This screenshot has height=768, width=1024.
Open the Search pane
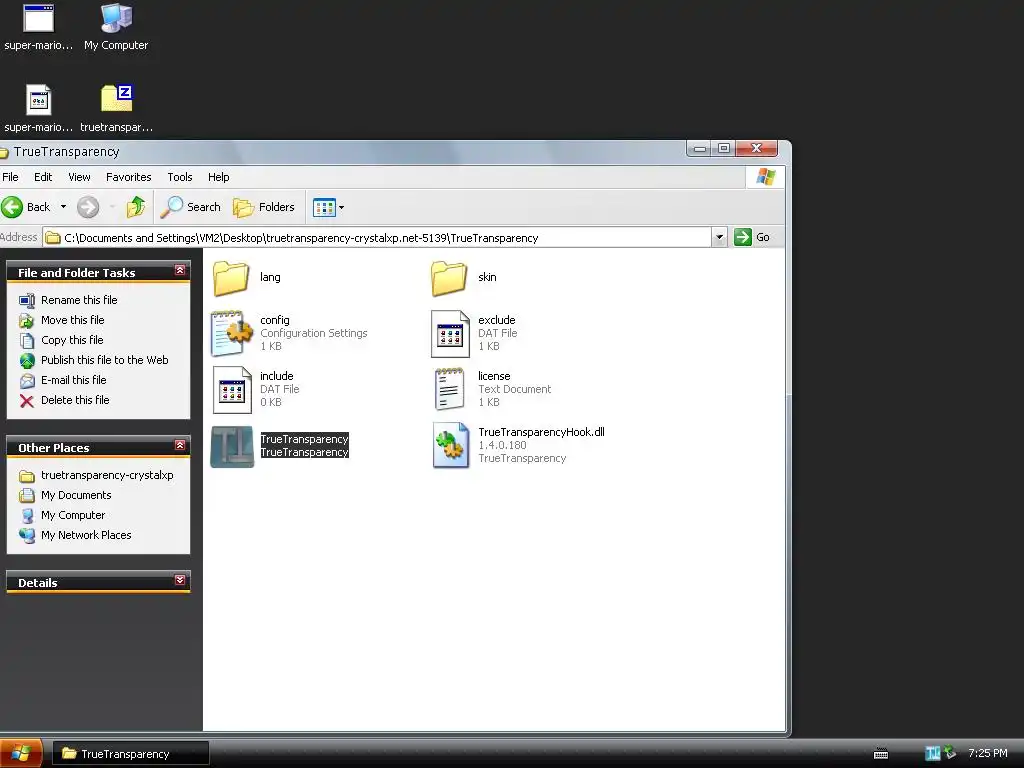click(x=191, y=207)
